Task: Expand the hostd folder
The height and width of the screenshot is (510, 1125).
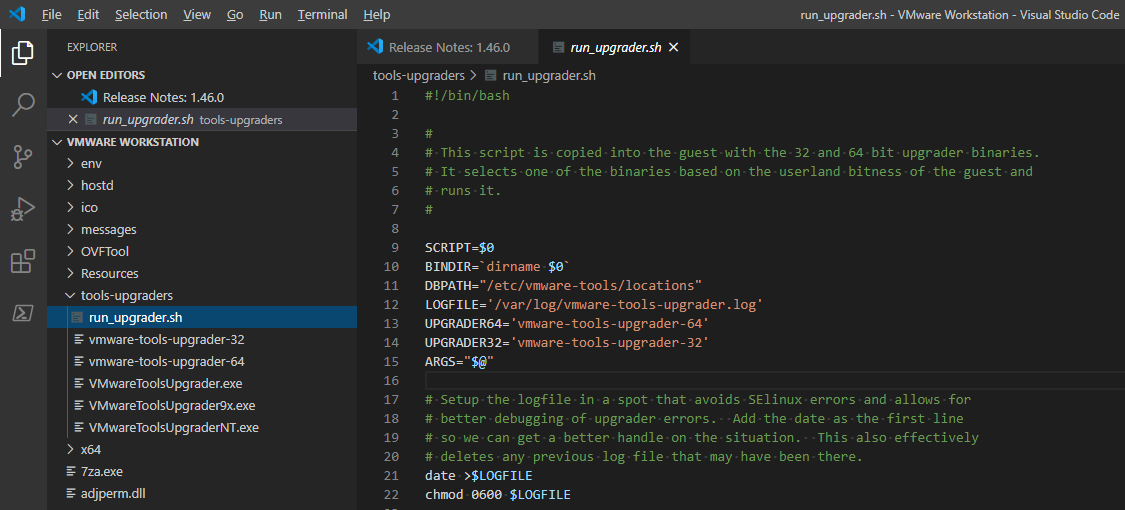Action: (x=70, y=186)
